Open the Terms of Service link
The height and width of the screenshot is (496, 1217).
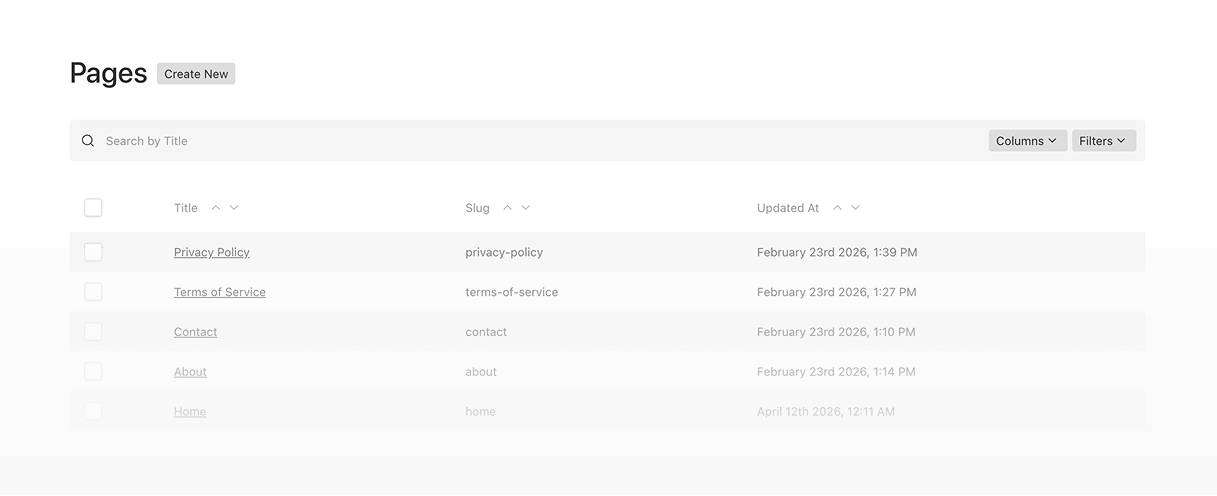coord(220,293)
